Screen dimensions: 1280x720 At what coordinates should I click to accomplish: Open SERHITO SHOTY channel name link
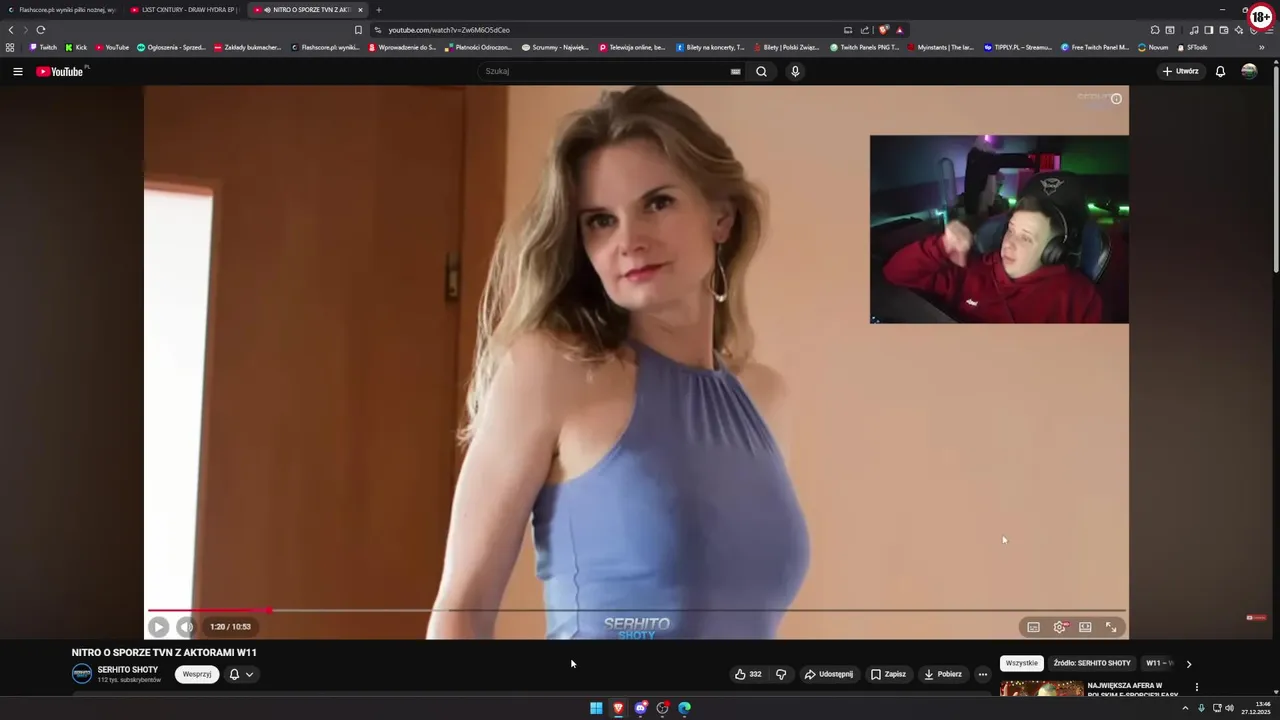coord(128,669)
